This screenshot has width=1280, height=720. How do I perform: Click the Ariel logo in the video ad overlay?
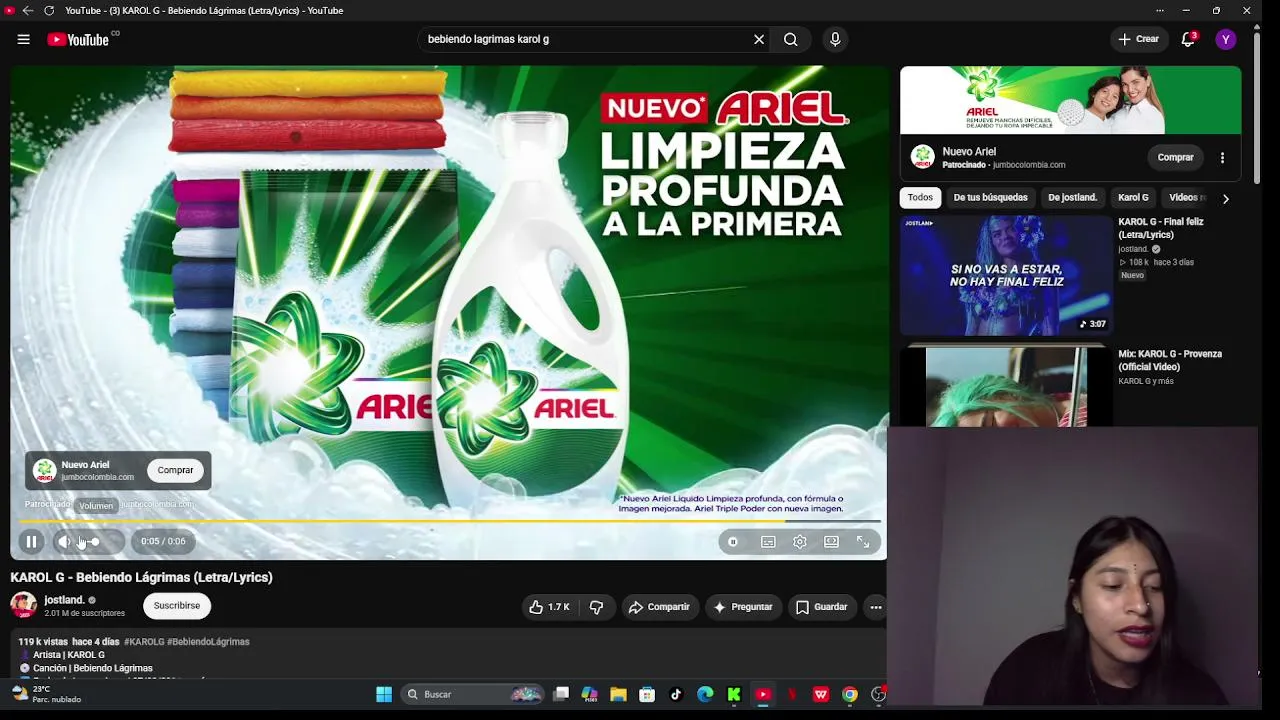point(44,470)
